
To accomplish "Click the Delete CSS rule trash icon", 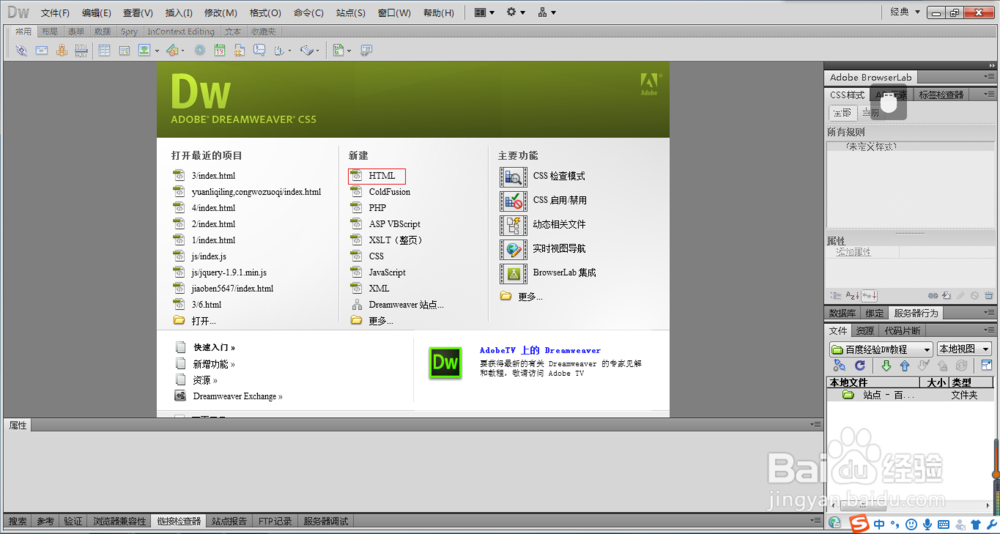I will (x=989, y=296).
